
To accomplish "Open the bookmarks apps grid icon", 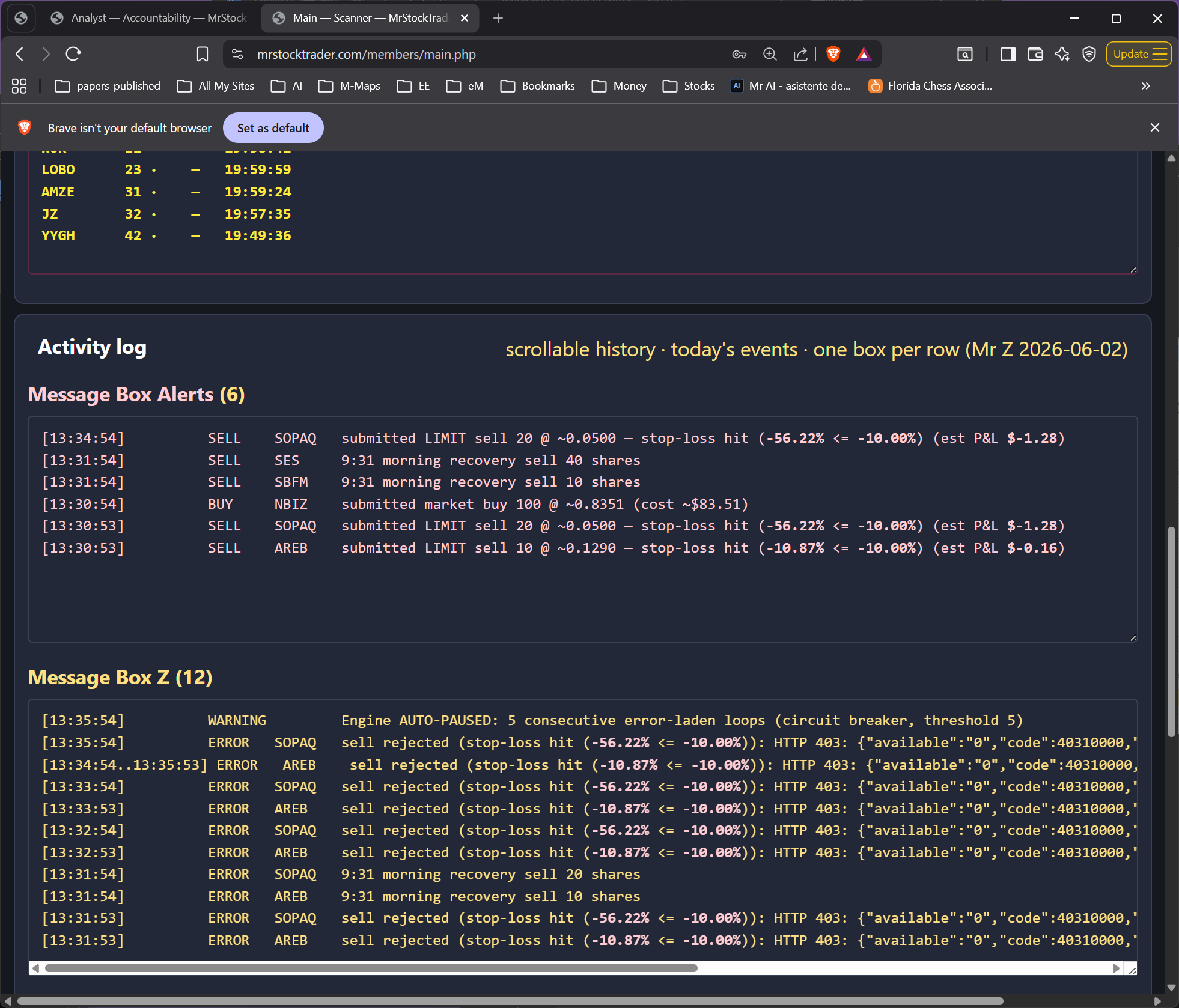I will [19, 86].
